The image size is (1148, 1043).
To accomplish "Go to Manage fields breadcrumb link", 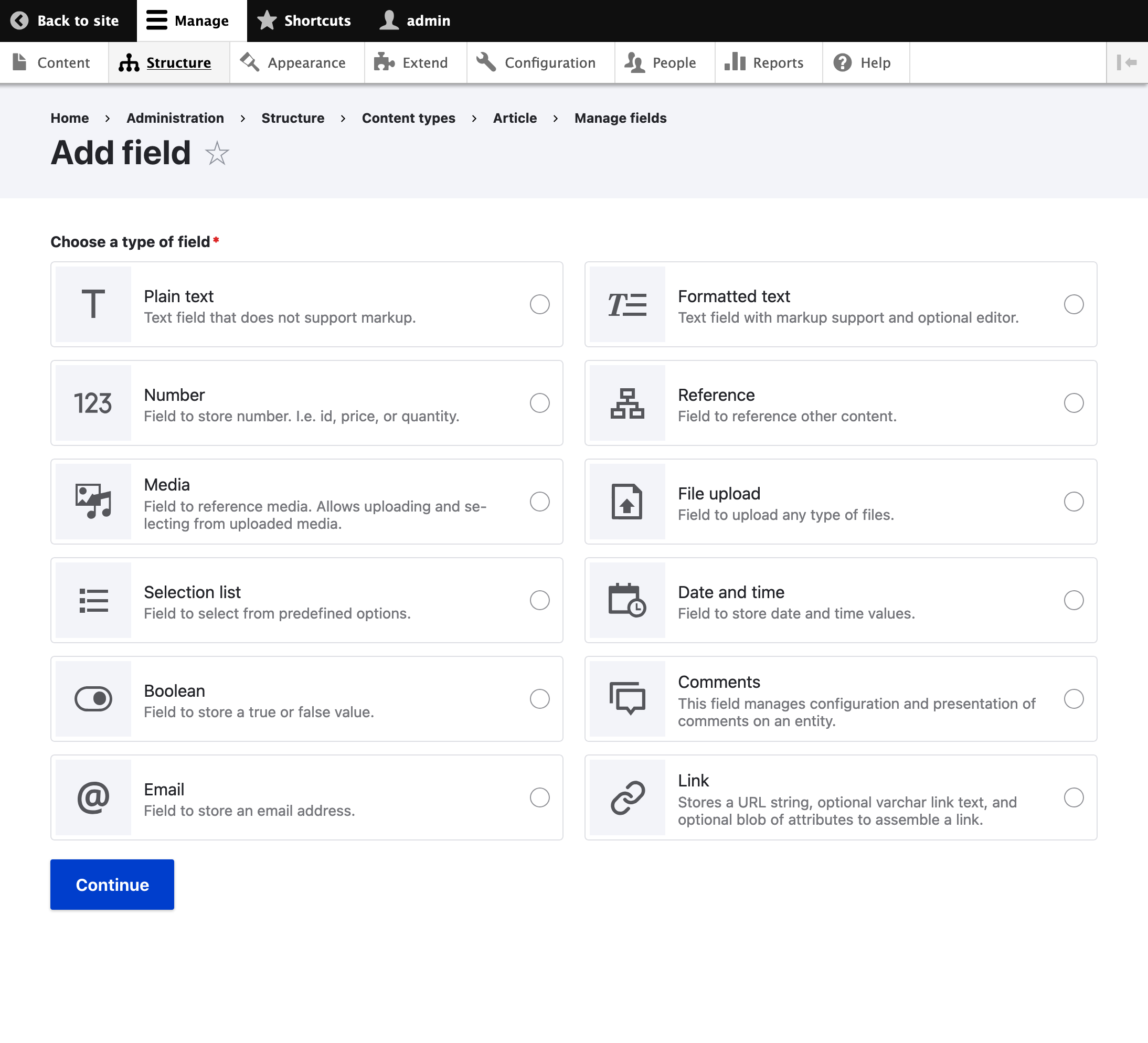I will [620, 118].
